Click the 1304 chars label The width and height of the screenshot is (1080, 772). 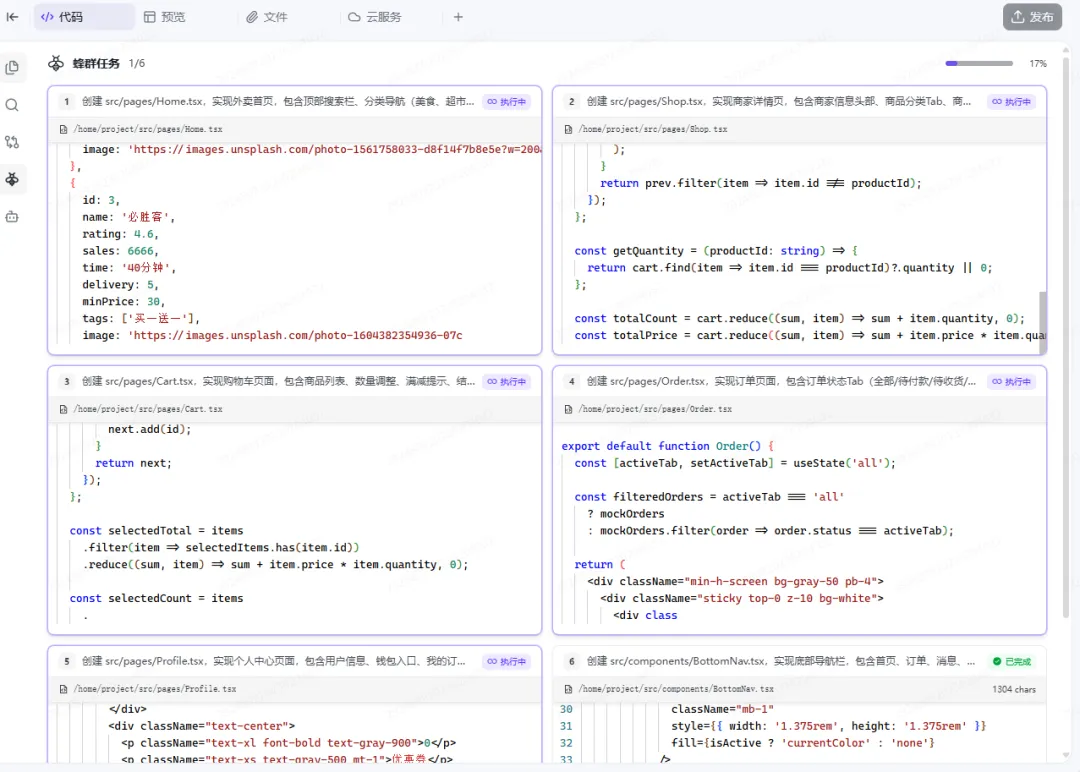(1014, 689)
